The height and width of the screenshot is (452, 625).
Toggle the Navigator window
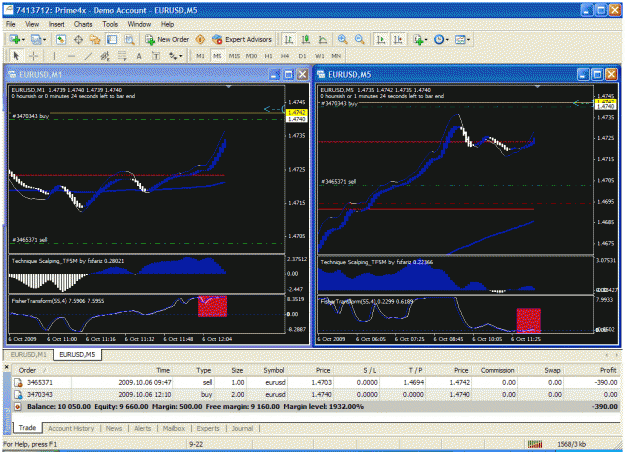click(x=95, y=39)
